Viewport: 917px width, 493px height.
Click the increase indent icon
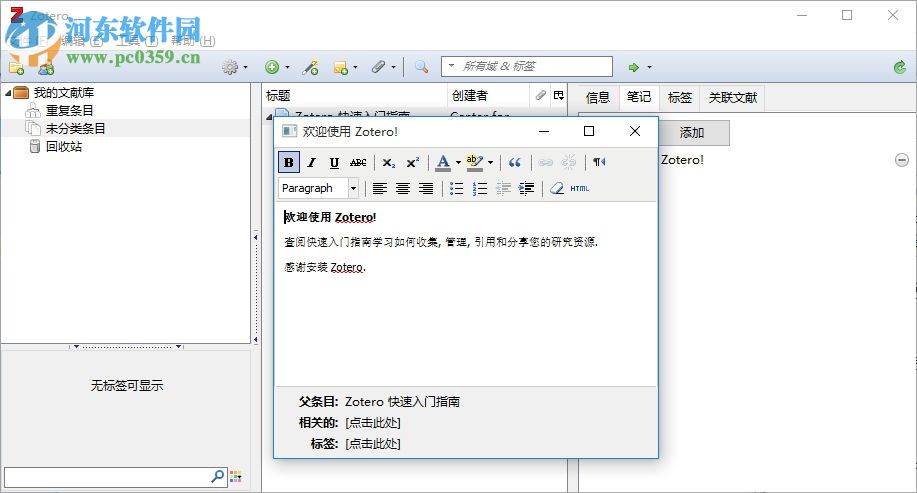[x=526, y=188]
